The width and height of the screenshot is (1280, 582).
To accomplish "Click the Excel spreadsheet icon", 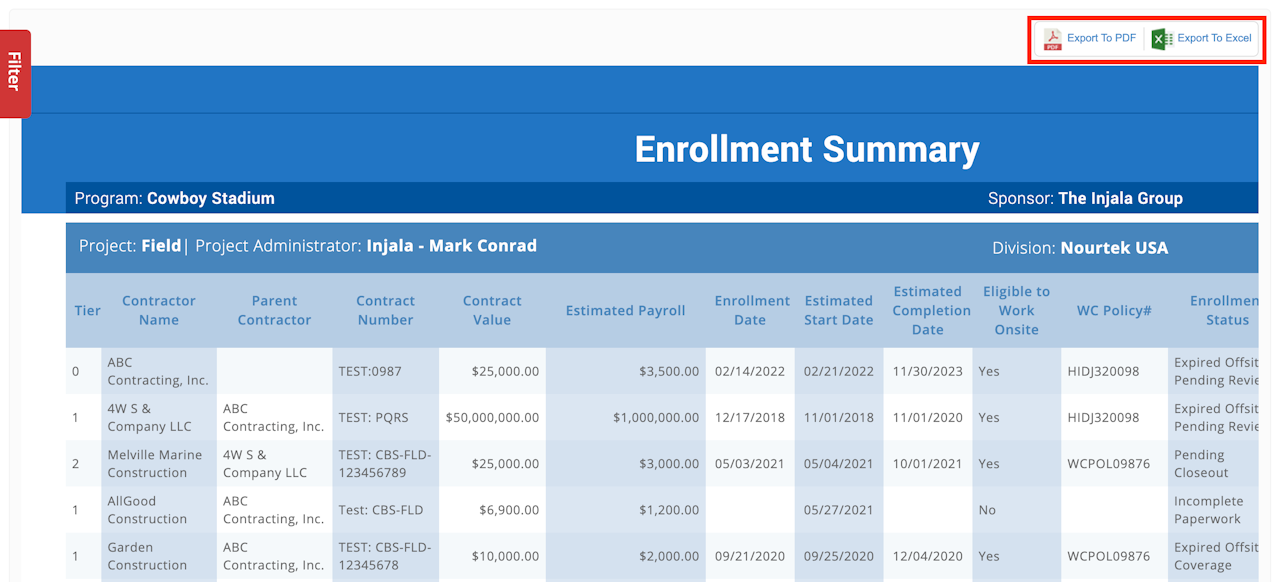I will tap(1161, 39).
